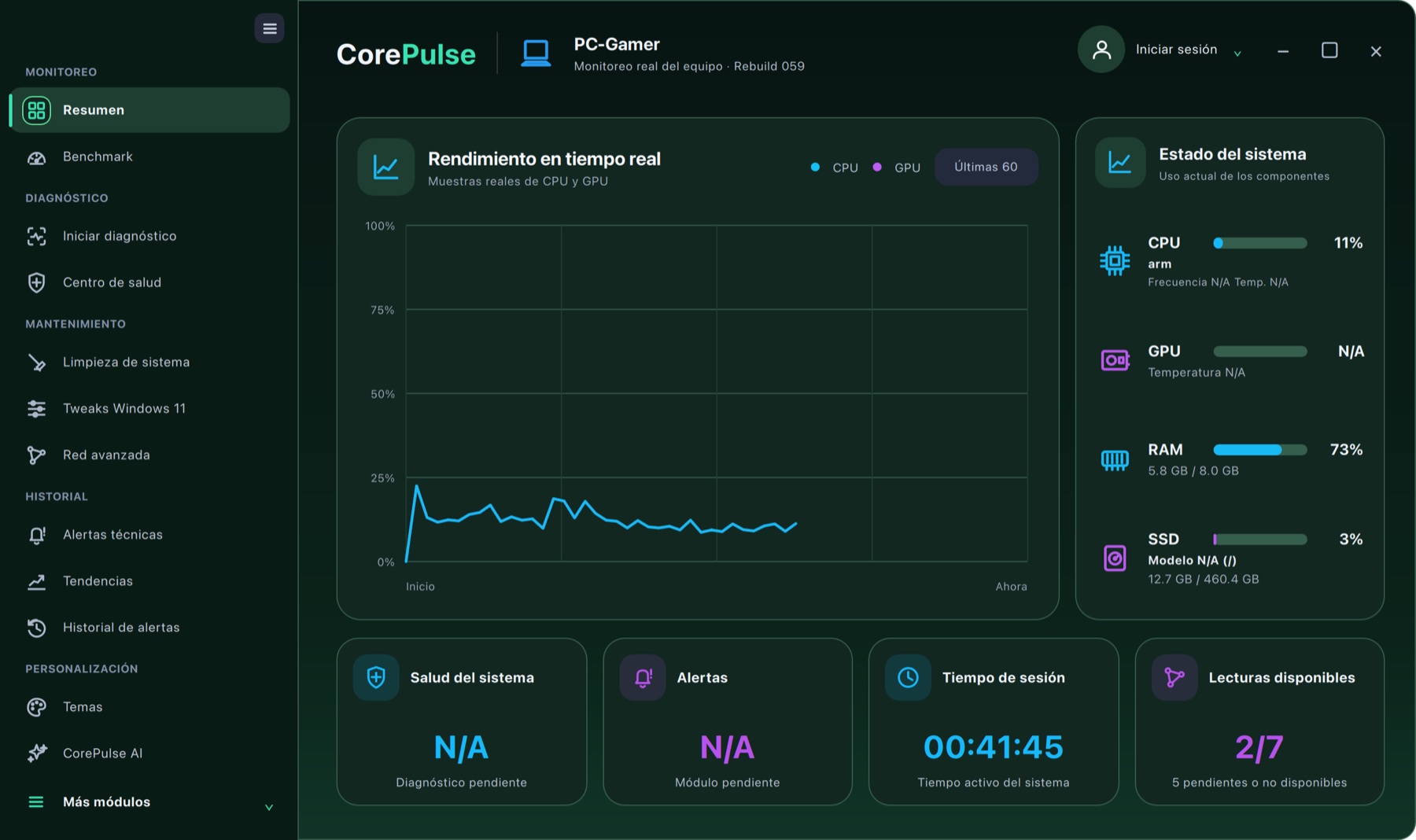
Task: Open the Alertas card
Action: [x=728, y=721]
